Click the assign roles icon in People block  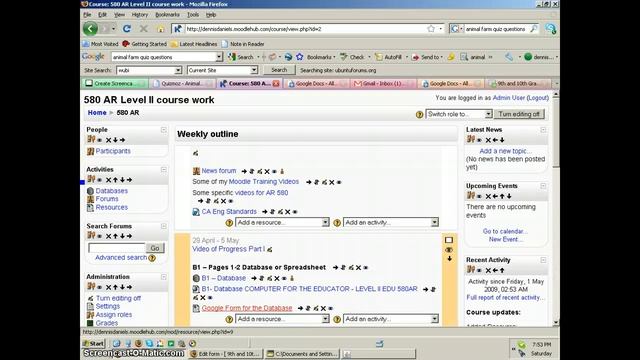click(91, 140)
